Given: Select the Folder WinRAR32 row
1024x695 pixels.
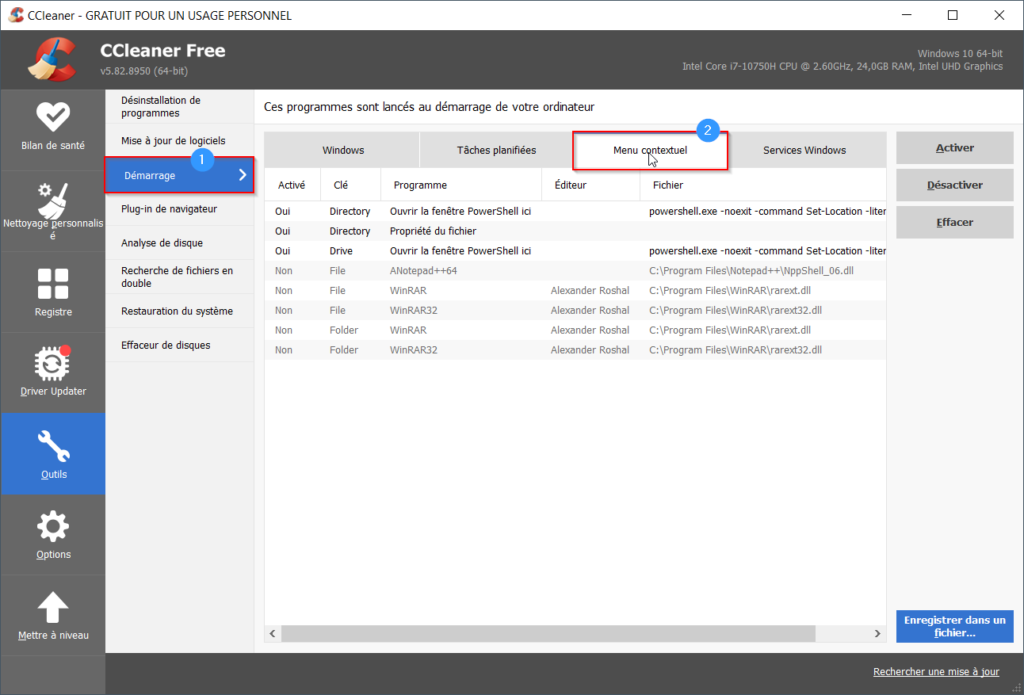Looking at the screenshot, I should [x=575, y=350].
